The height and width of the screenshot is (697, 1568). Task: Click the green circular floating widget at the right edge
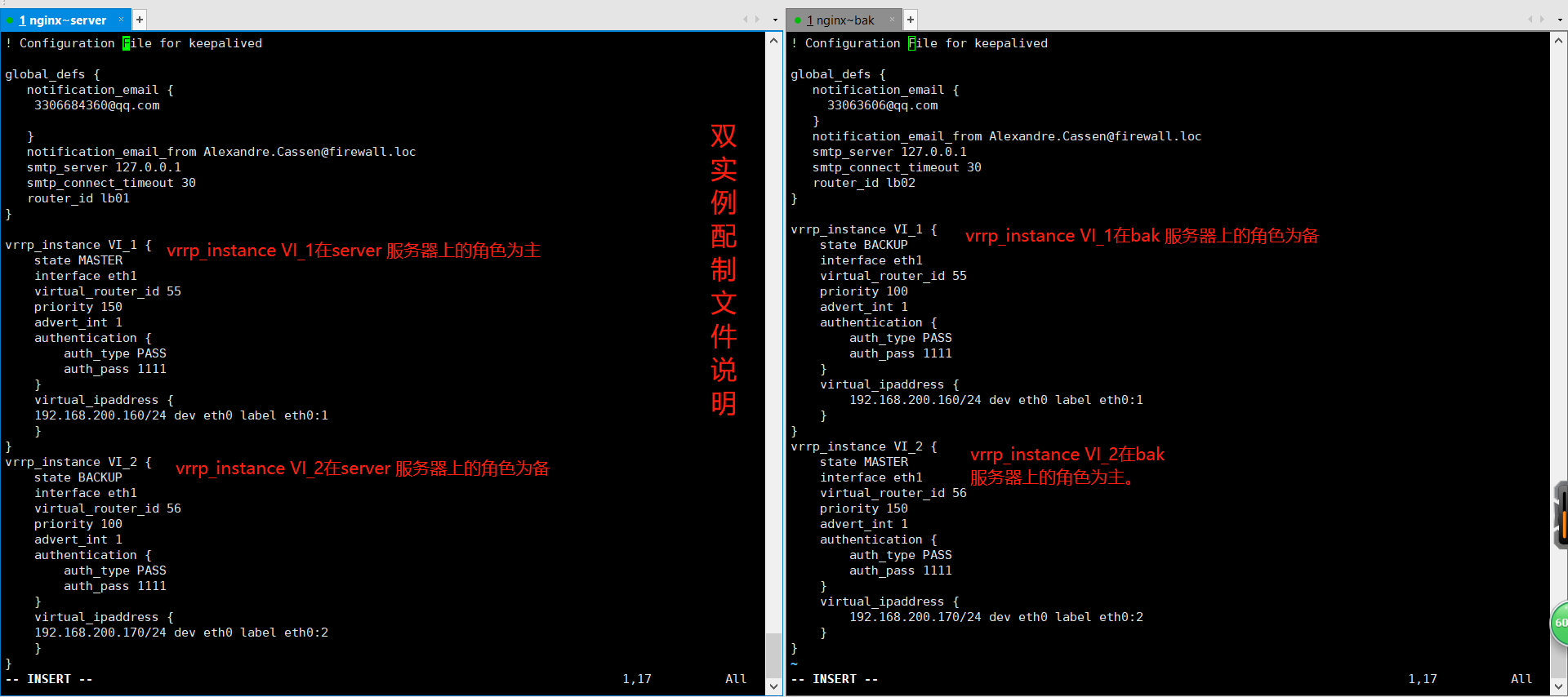coord(1559,623)
